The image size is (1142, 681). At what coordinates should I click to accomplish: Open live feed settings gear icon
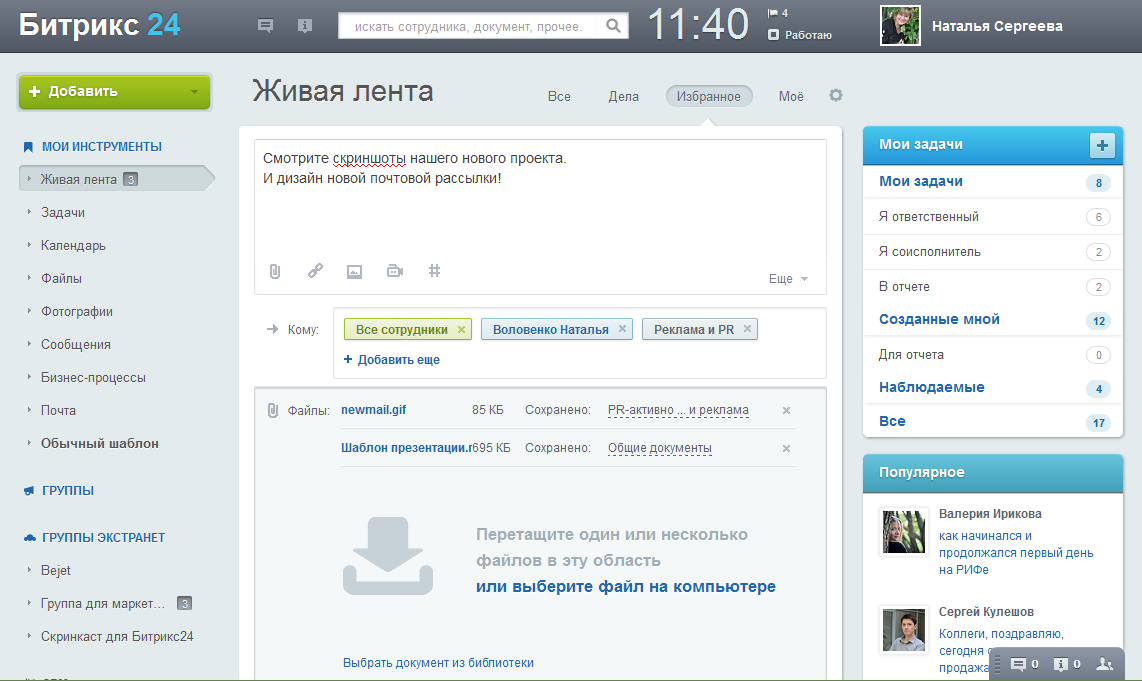point(836,95)
